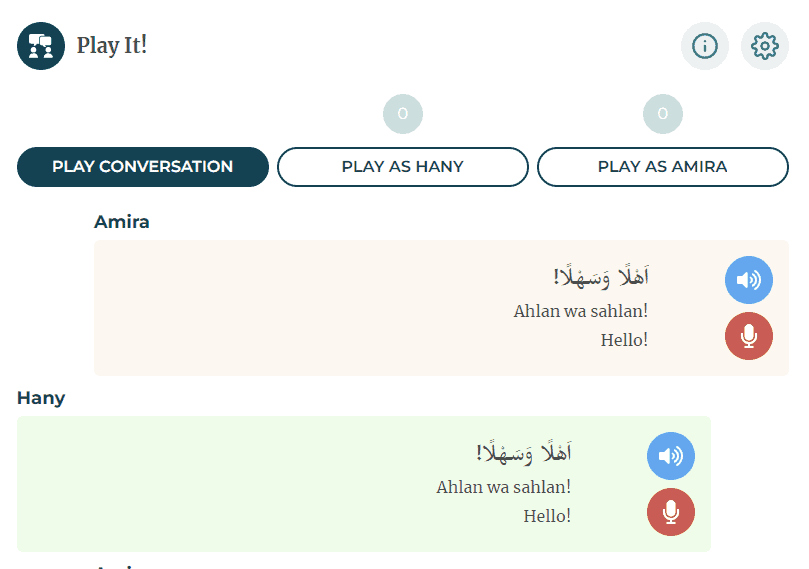Click Amira's "Ahlan wa sahlan!" transliteration
This screenshot has height=569, width=809.
pyautogui.click(x=581, y=311)
